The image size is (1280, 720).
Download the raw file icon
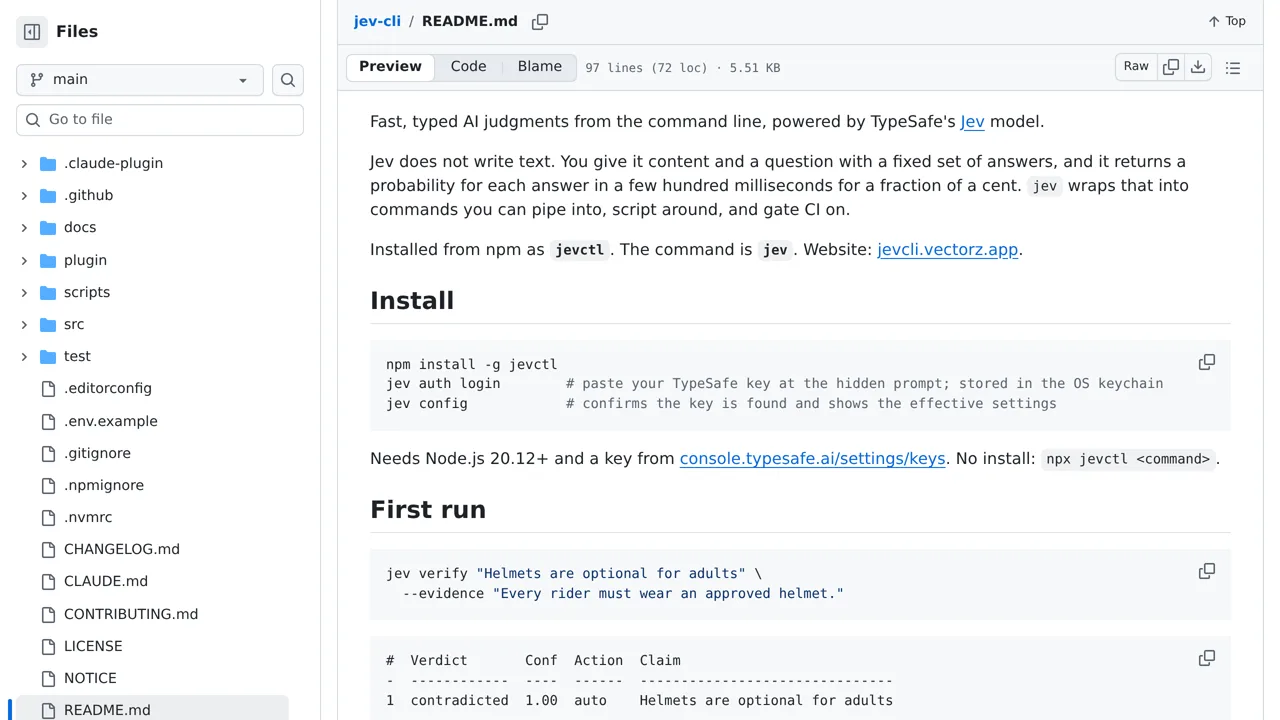[1198, 67]
